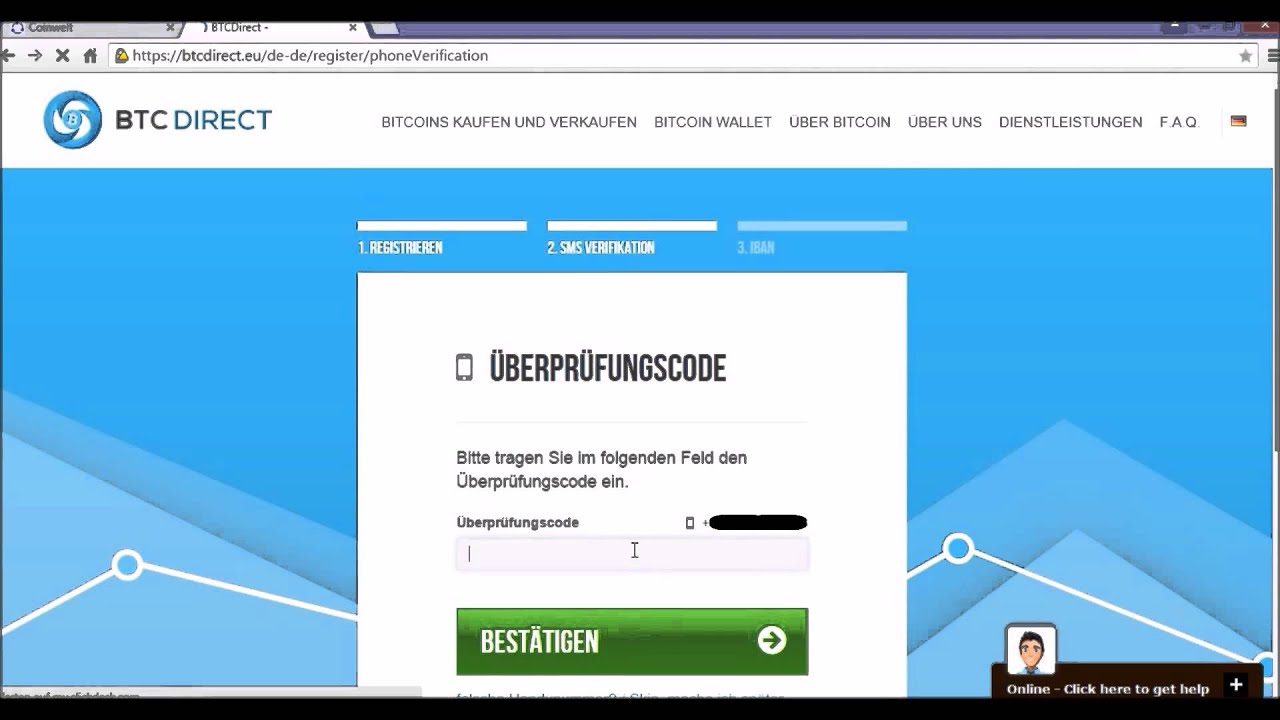Focus the Überprüfungscode input field
Image resolution: width=1280 pixels, height=720 pixels.
click(x=632, y=554)
